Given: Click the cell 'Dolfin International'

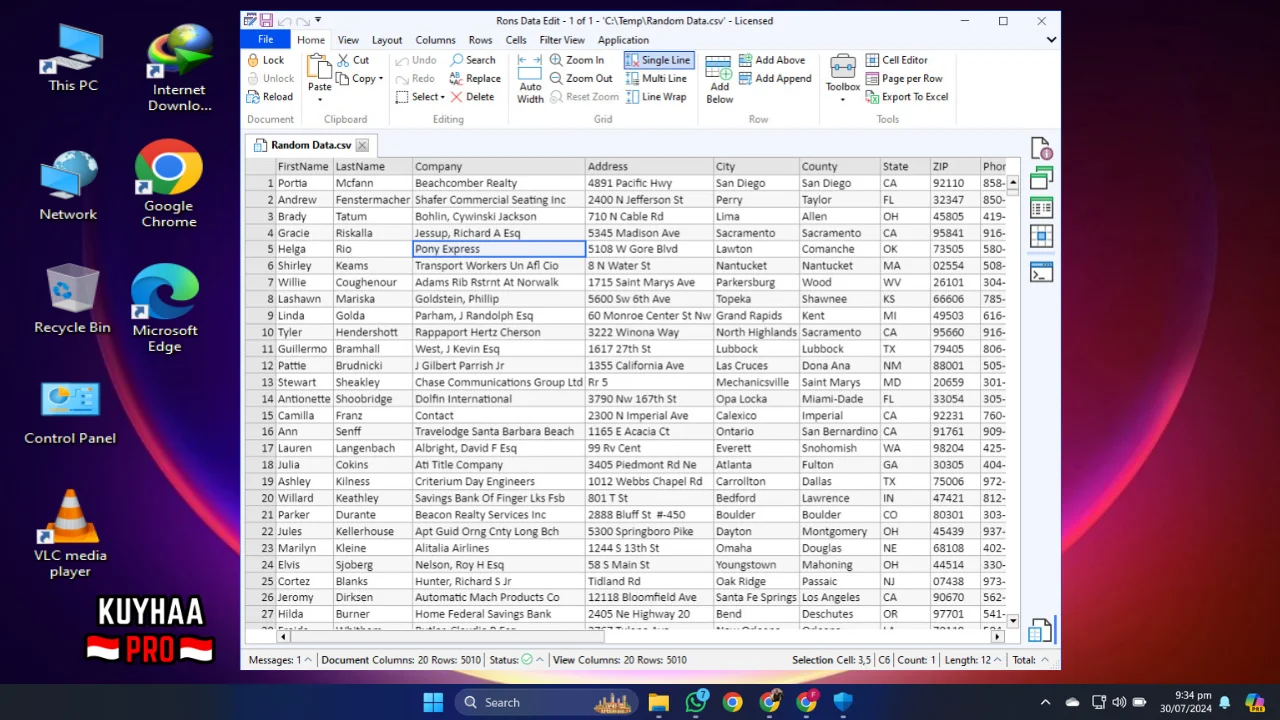Looking at the screenshot, I should coord(499,399).
